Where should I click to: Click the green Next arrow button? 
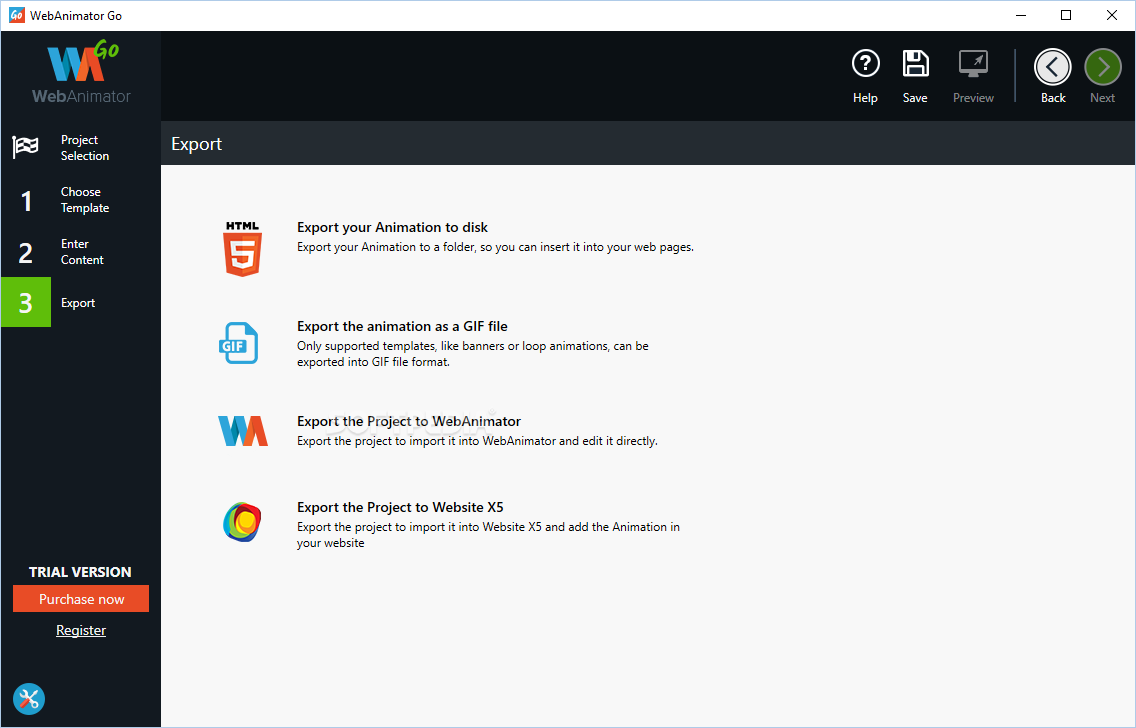tap(1103, 67)
